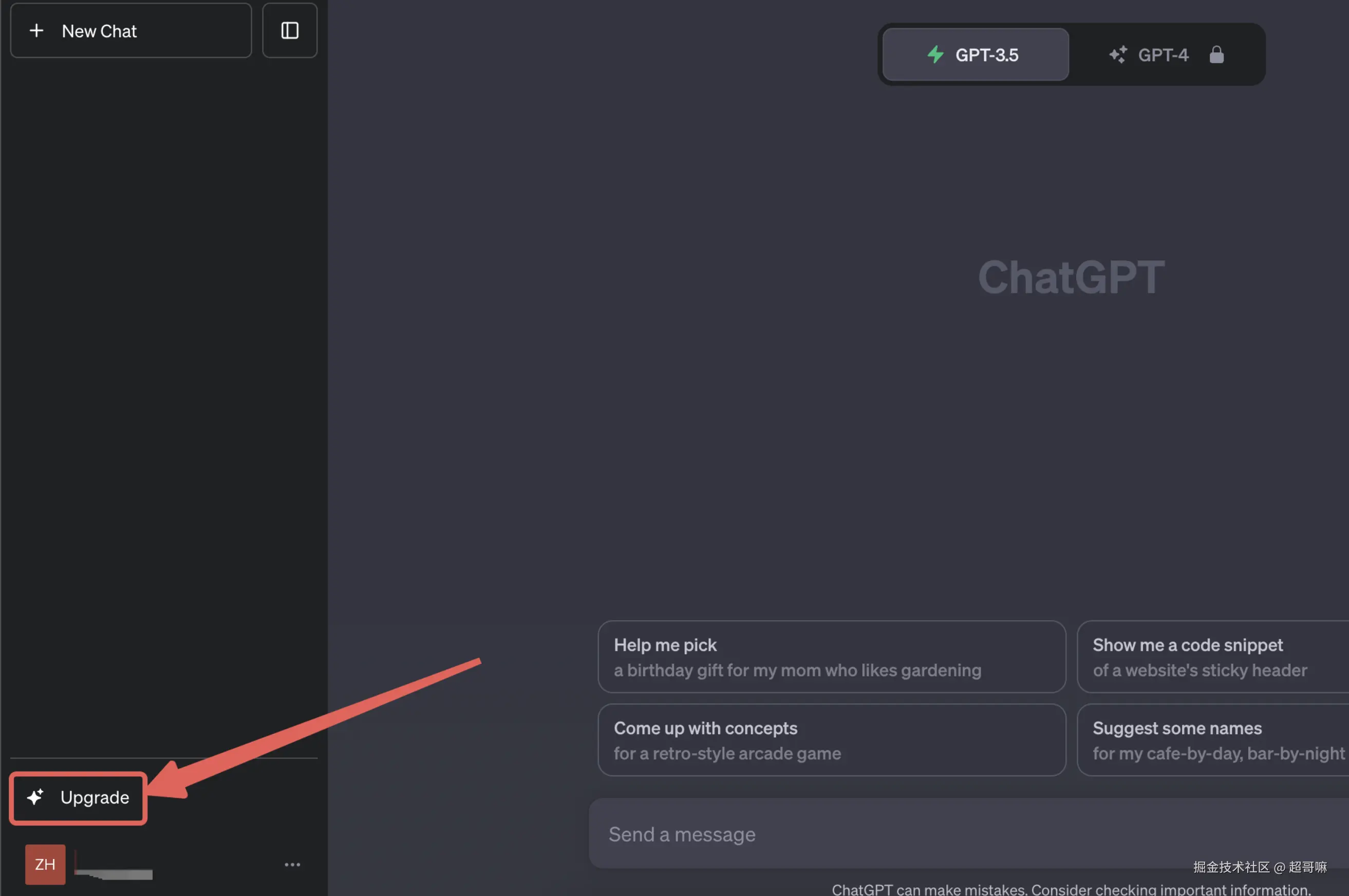This screenshot has width=1349, height=896.
Task: Click the green lightning bolt icon
Action: click(x=935, y=55)
